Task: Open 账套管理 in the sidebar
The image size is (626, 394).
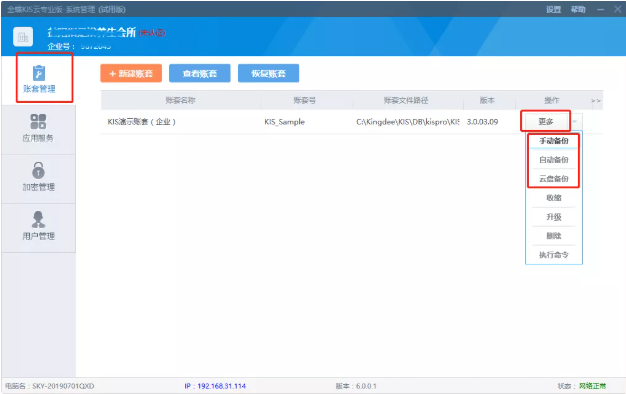Action: (x=39, y=79)
